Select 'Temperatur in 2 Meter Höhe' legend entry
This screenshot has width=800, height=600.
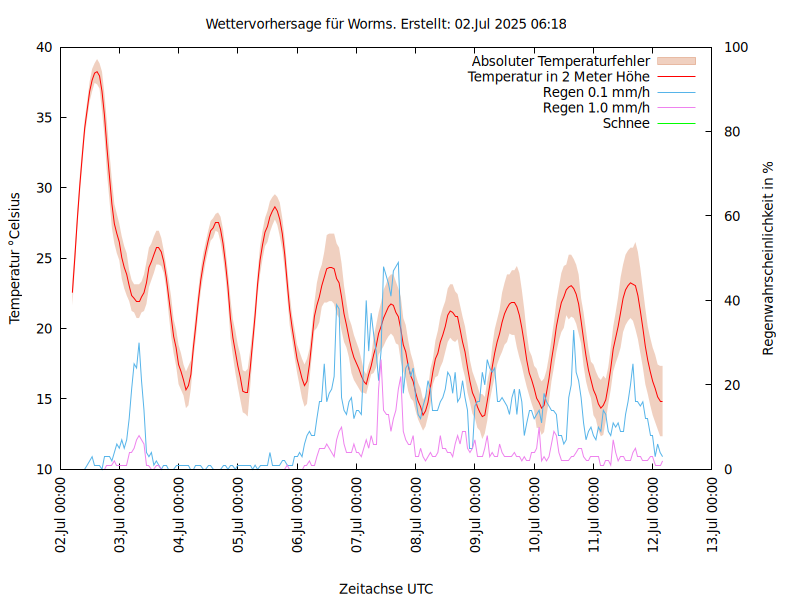tap(559, 77)
